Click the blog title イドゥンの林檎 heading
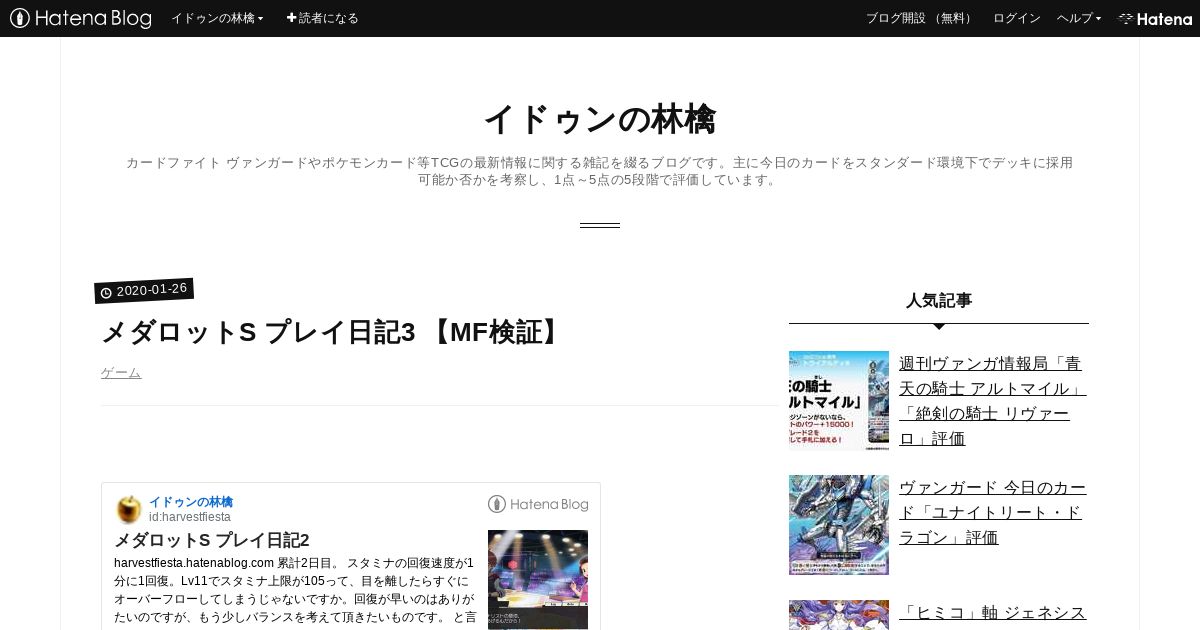 coord(600,120)
